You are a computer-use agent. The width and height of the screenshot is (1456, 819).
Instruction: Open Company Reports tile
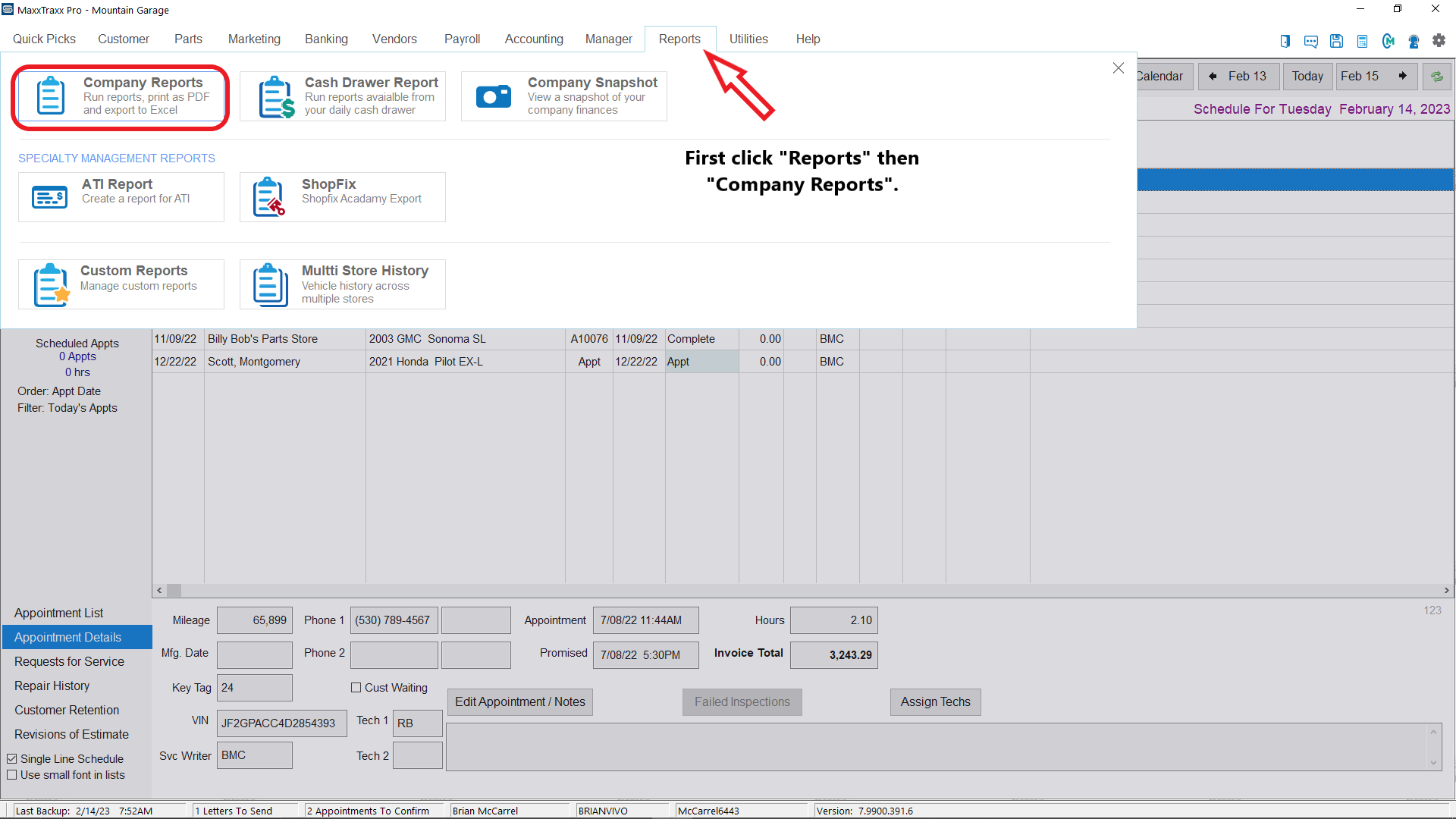[x=121, y=96]
